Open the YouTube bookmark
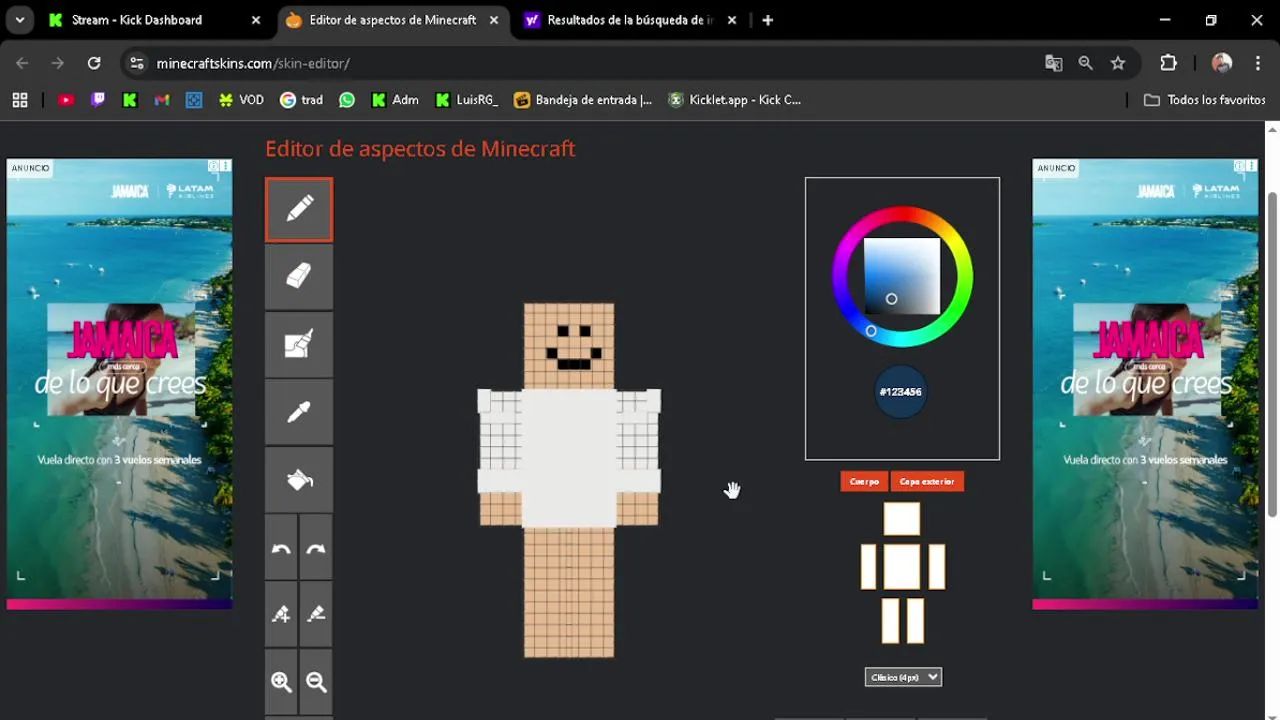 coord(66,100)
